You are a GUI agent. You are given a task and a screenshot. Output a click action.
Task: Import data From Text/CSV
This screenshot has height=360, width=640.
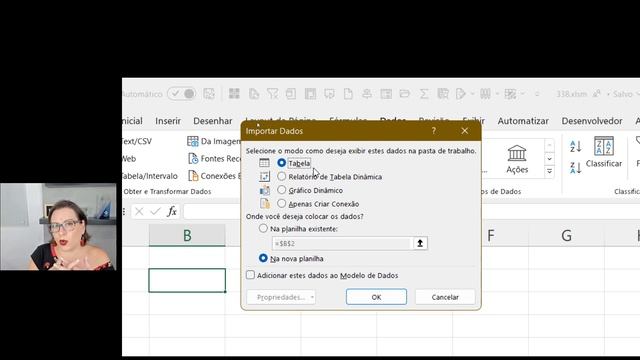pos(137,141)
